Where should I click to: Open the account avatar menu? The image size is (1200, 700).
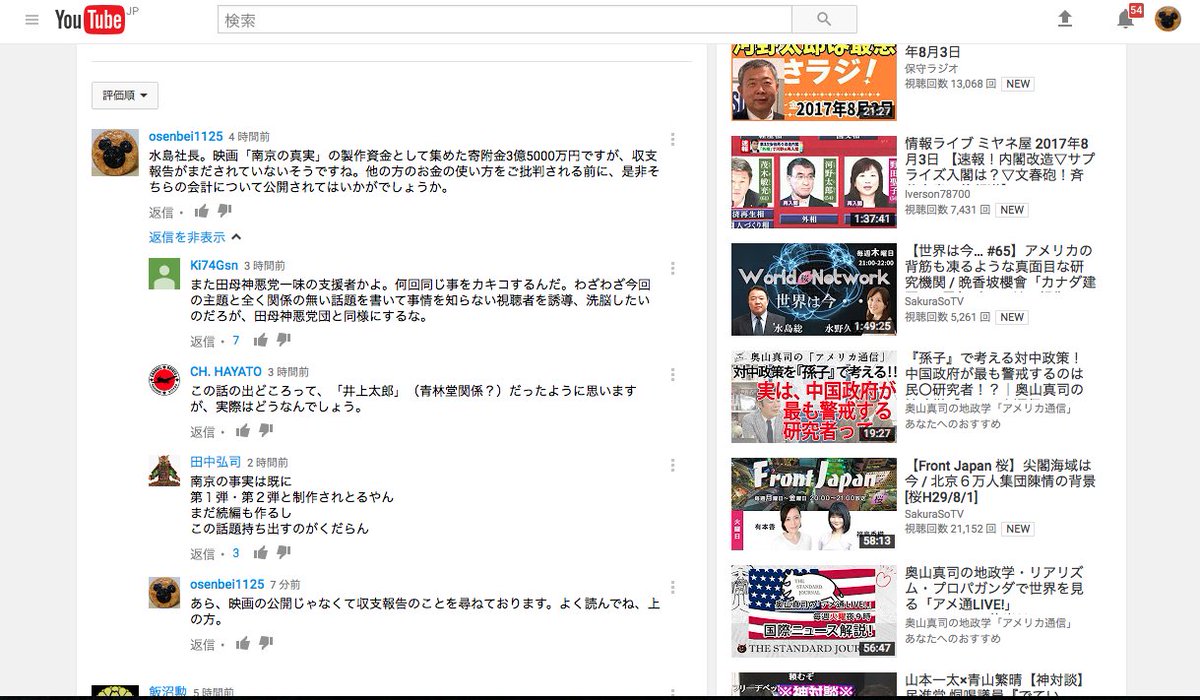click(x=1168, y=19)
